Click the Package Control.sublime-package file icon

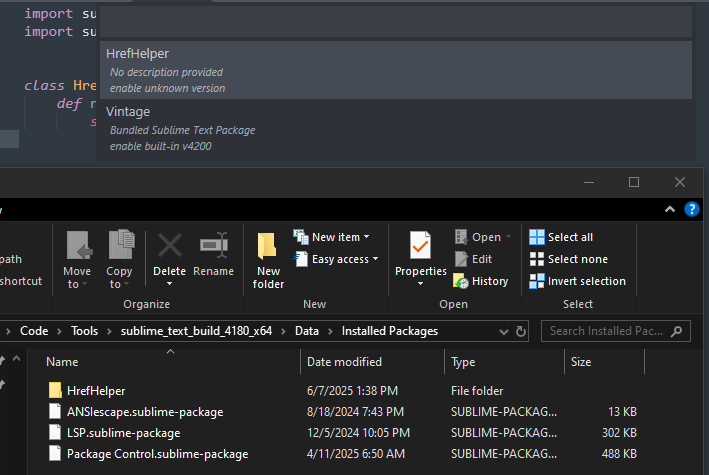click(x=55, y=454)
